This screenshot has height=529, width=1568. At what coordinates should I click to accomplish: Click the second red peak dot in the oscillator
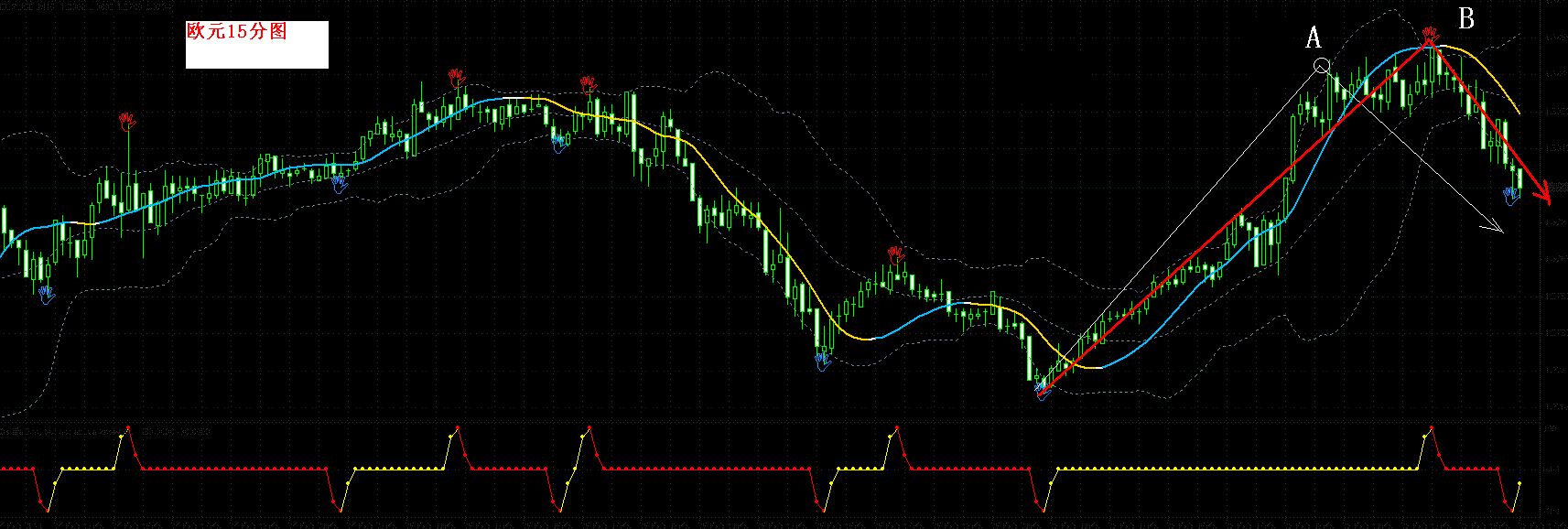tap(457, 427)
